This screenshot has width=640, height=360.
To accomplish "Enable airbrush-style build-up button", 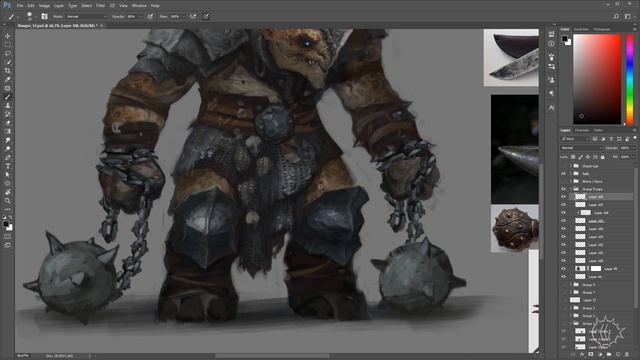I will pyautogui.click(x=193, y=16).
